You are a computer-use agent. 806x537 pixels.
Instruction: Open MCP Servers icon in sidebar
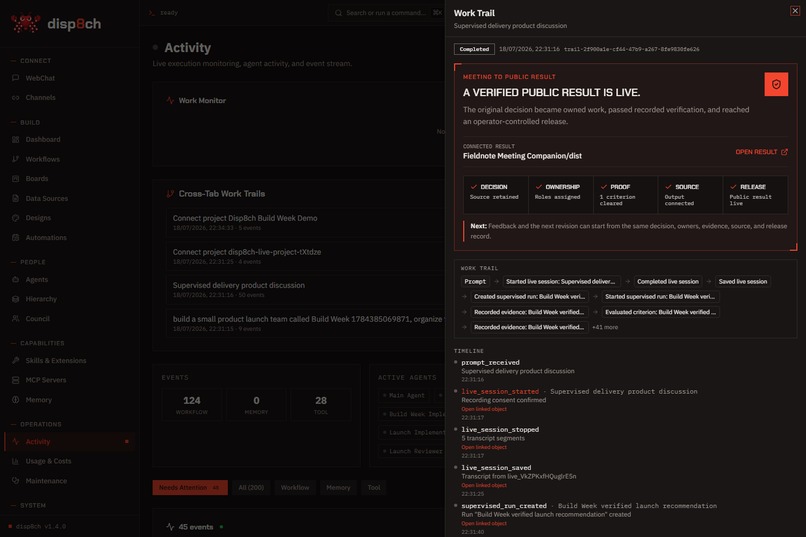(15, 380)
